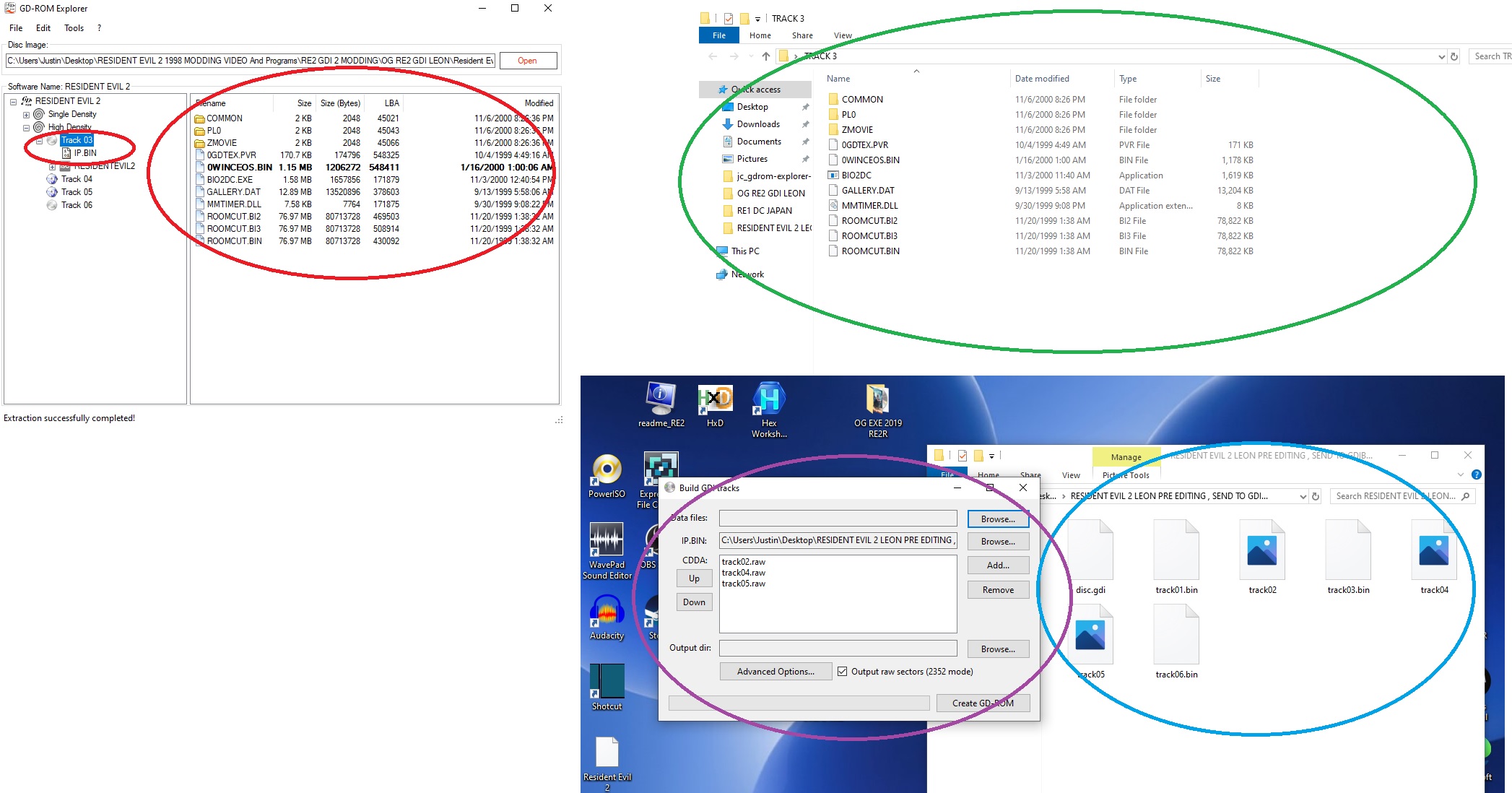Screen dimensions: 1512x793
Task: Refresh the TRACK 3 folder view
Action: [1454, 56]
